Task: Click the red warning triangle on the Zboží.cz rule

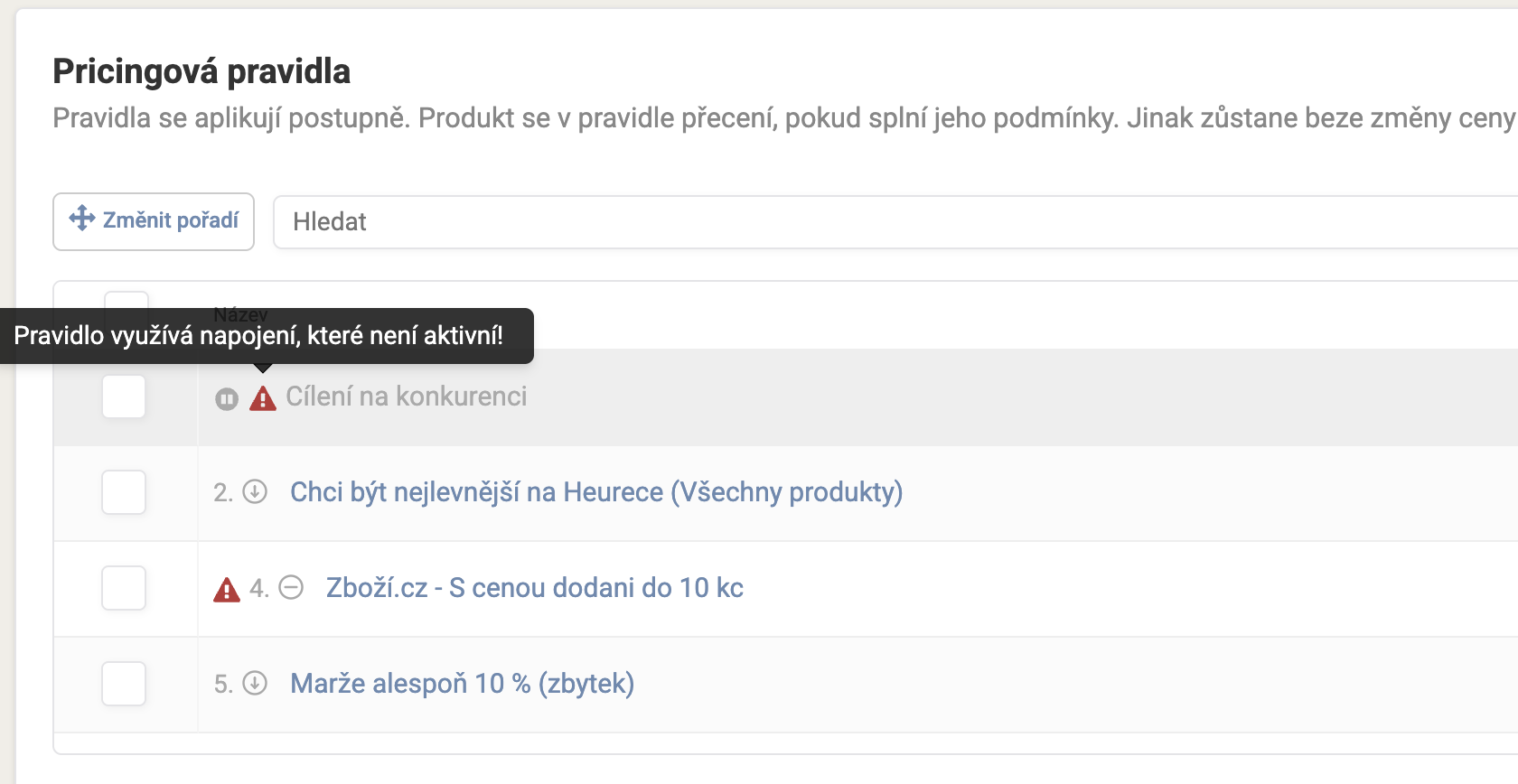Action: (x=227, y=590)
